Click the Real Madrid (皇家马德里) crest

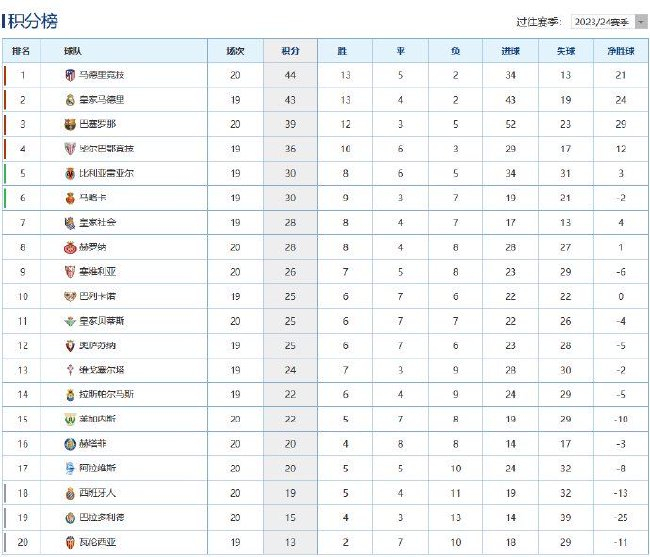[70, 100]
